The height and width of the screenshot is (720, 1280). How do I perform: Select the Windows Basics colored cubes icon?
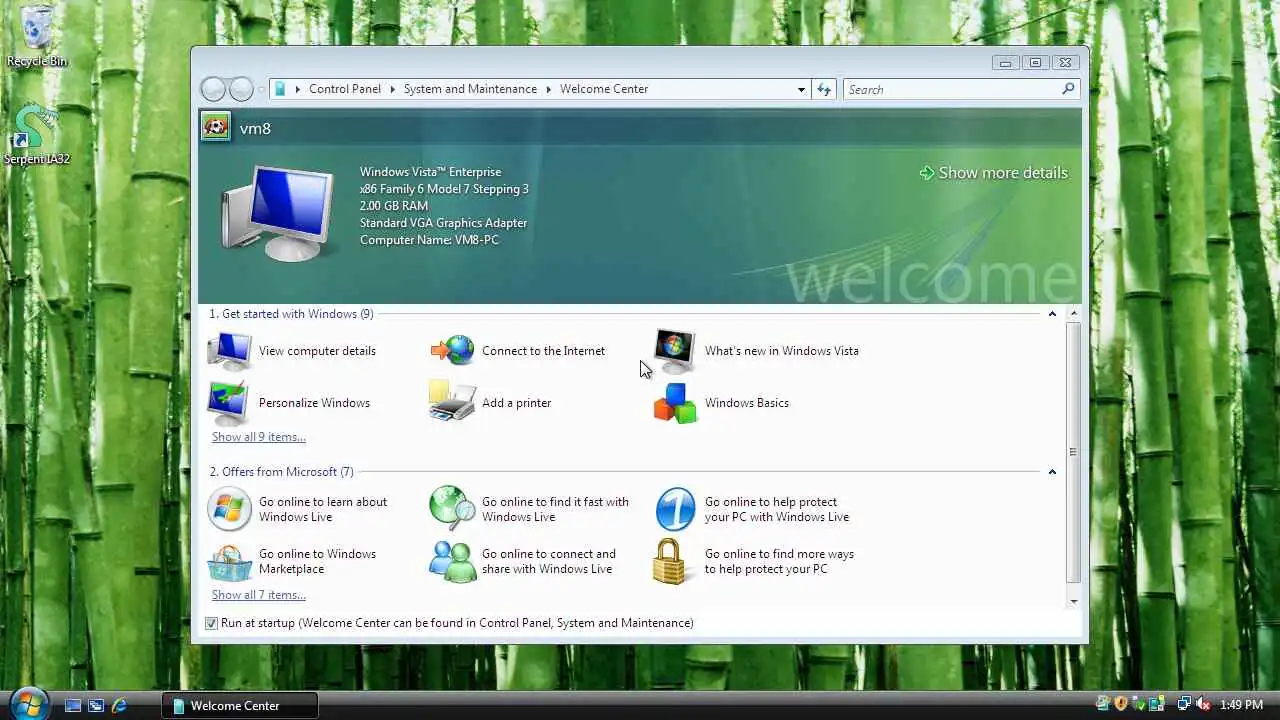(x=675, y=403)
